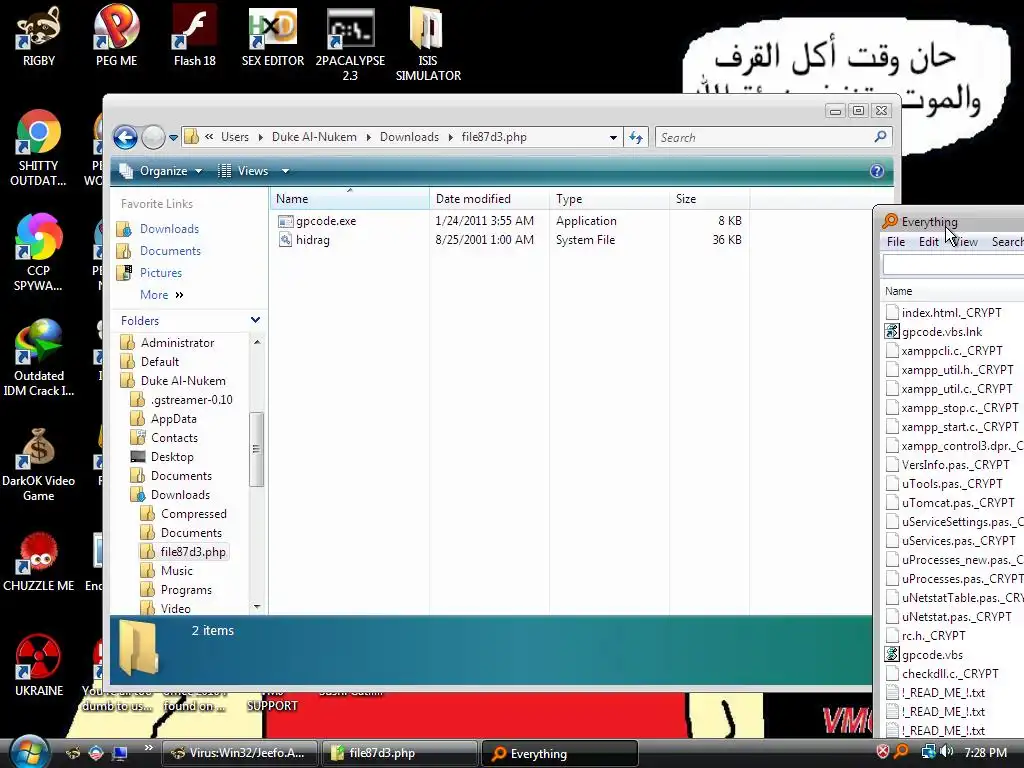Screen dimensions: 1024x768
Task: Sort by Date modified column header
Action: pos(489,199)
